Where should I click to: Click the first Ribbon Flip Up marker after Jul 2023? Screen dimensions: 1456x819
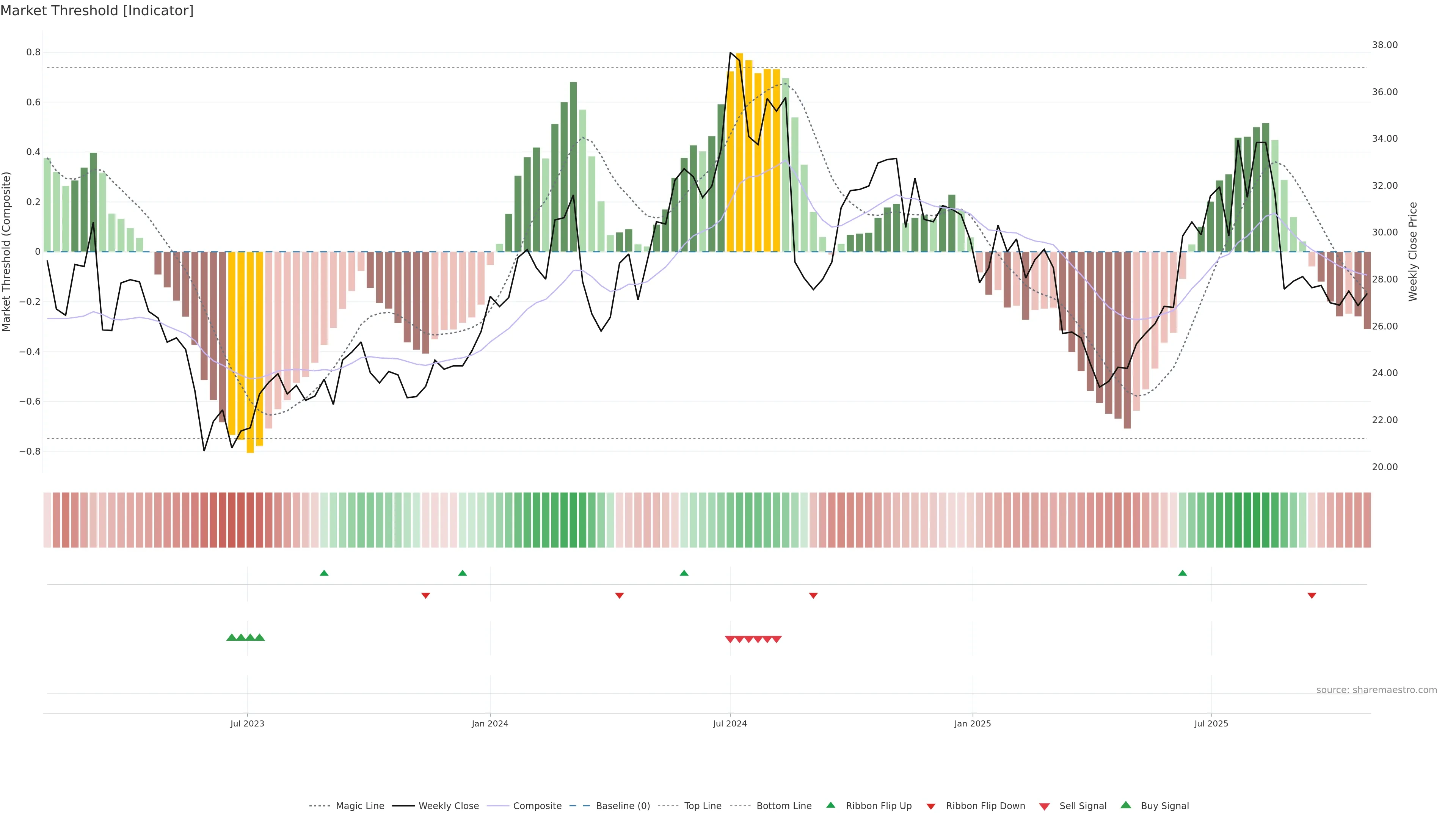pos(324,573)
